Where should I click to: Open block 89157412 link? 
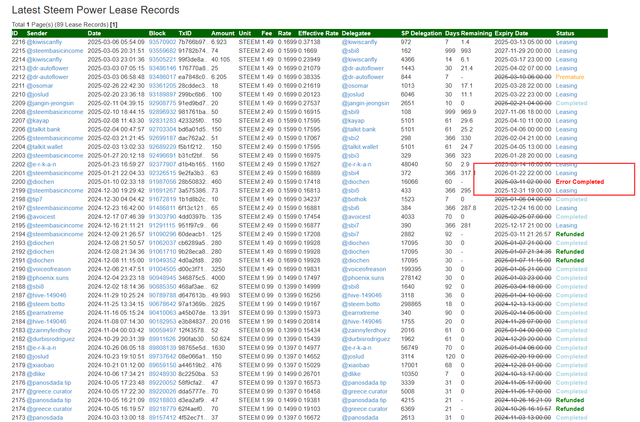click(x=162, y=418)
